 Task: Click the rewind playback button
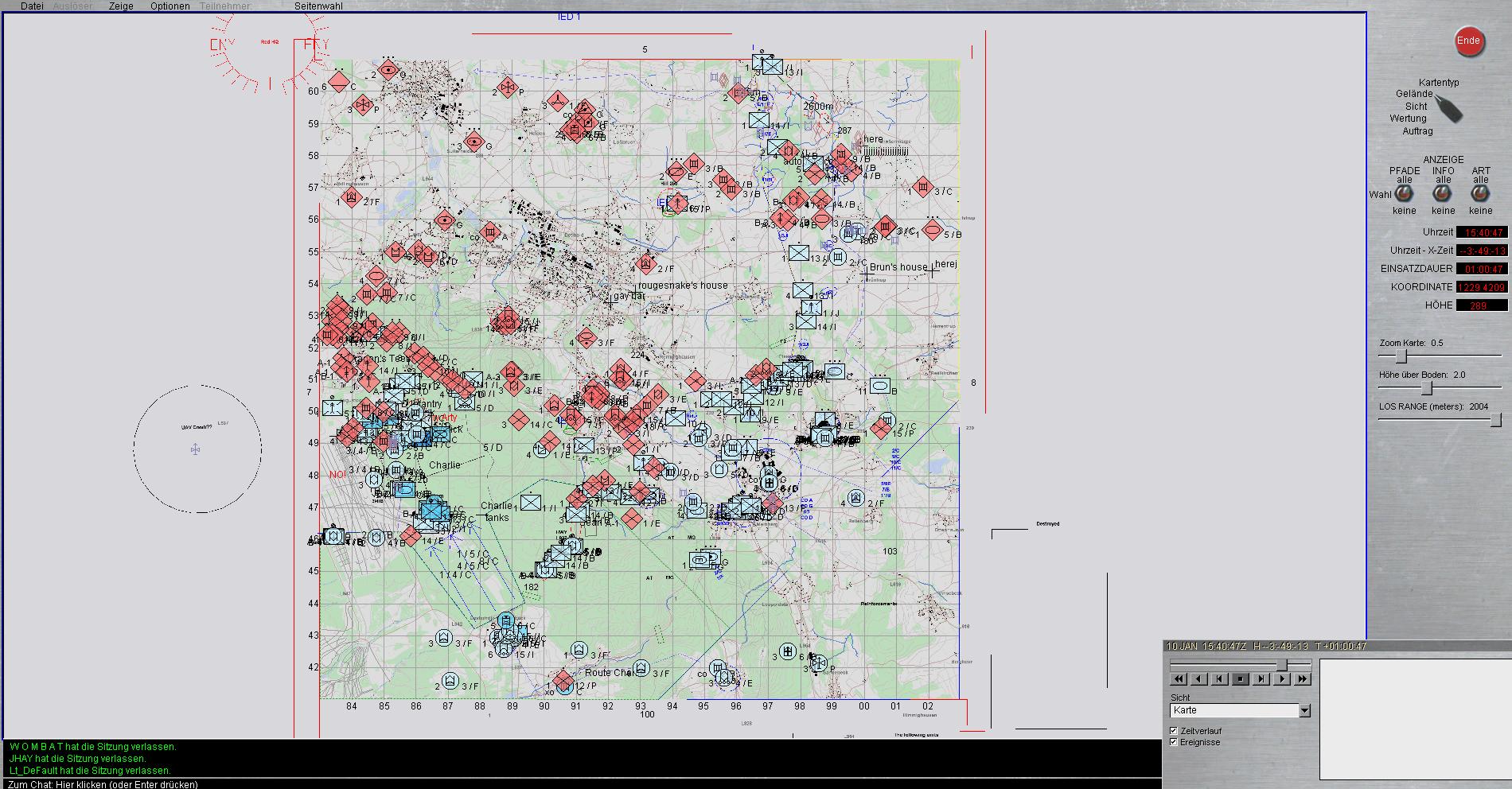pyautogui.click(x=1179, y=678)
